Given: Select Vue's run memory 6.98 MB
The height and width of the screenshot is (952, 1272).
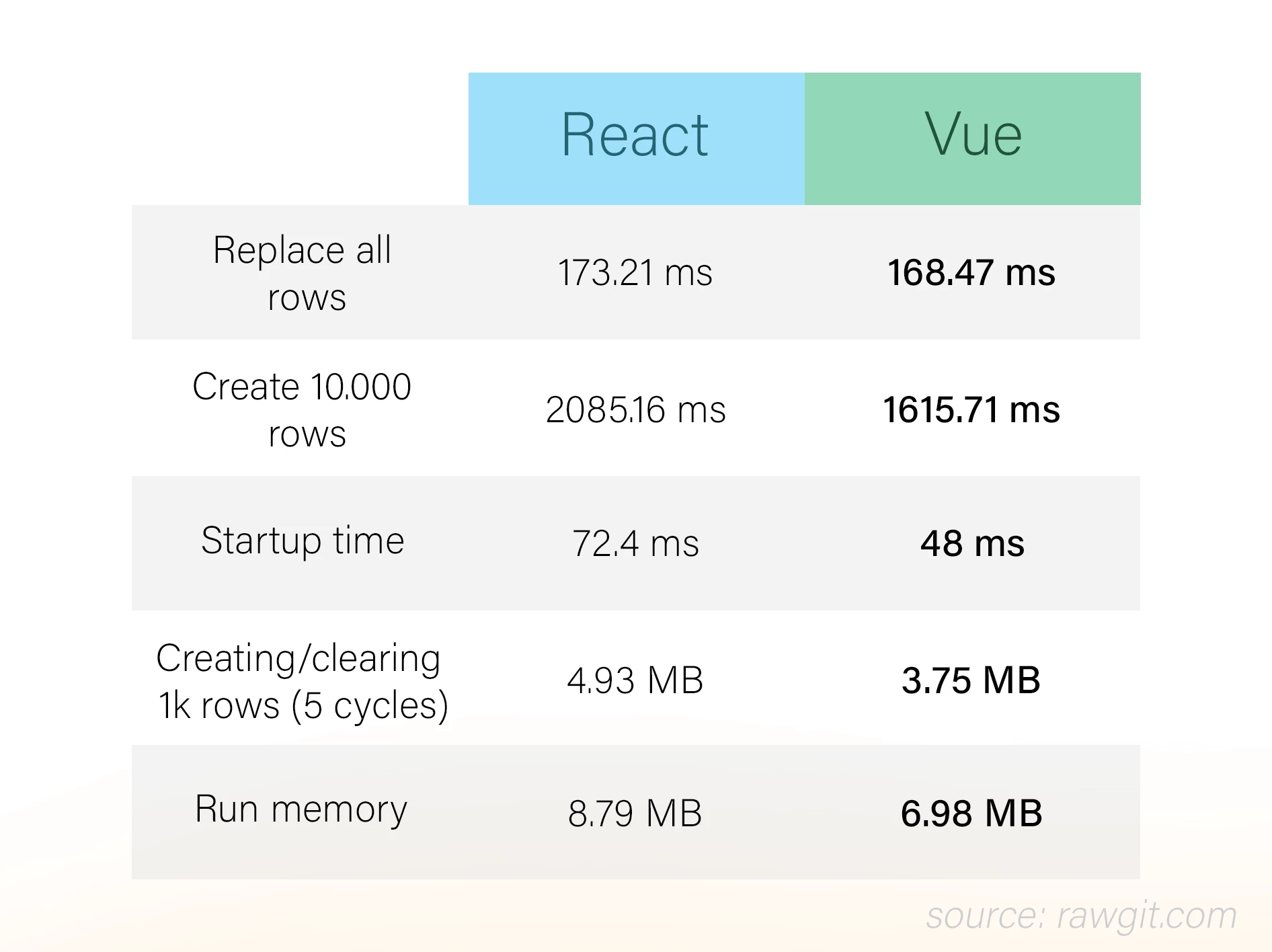Looking at the screenshot, I should pyautogui.click(x=971, y=814).
